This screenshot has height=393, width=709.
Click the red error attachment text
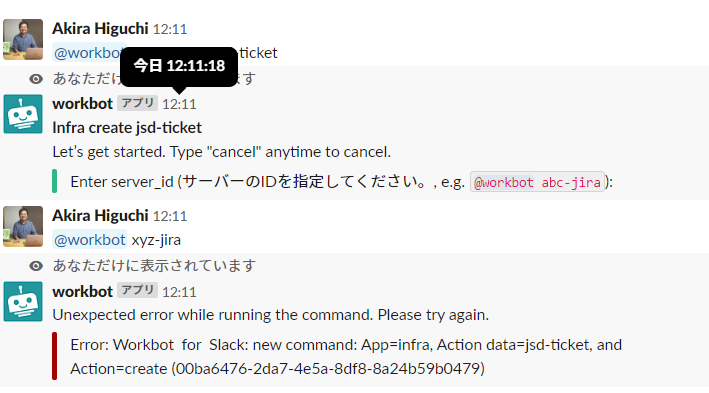click(346, 357)
